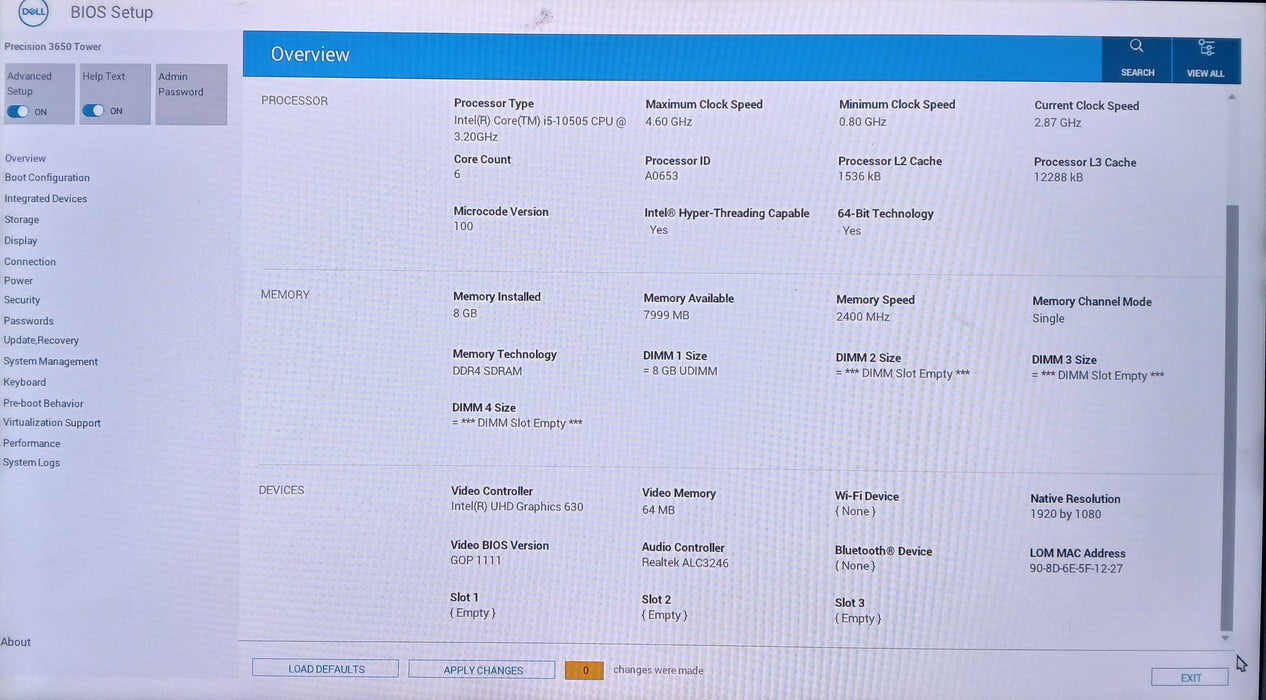The height and width of the screenshot is (700, 1266).
Task: Click Microcode Version 100
Action: [464, 227]
